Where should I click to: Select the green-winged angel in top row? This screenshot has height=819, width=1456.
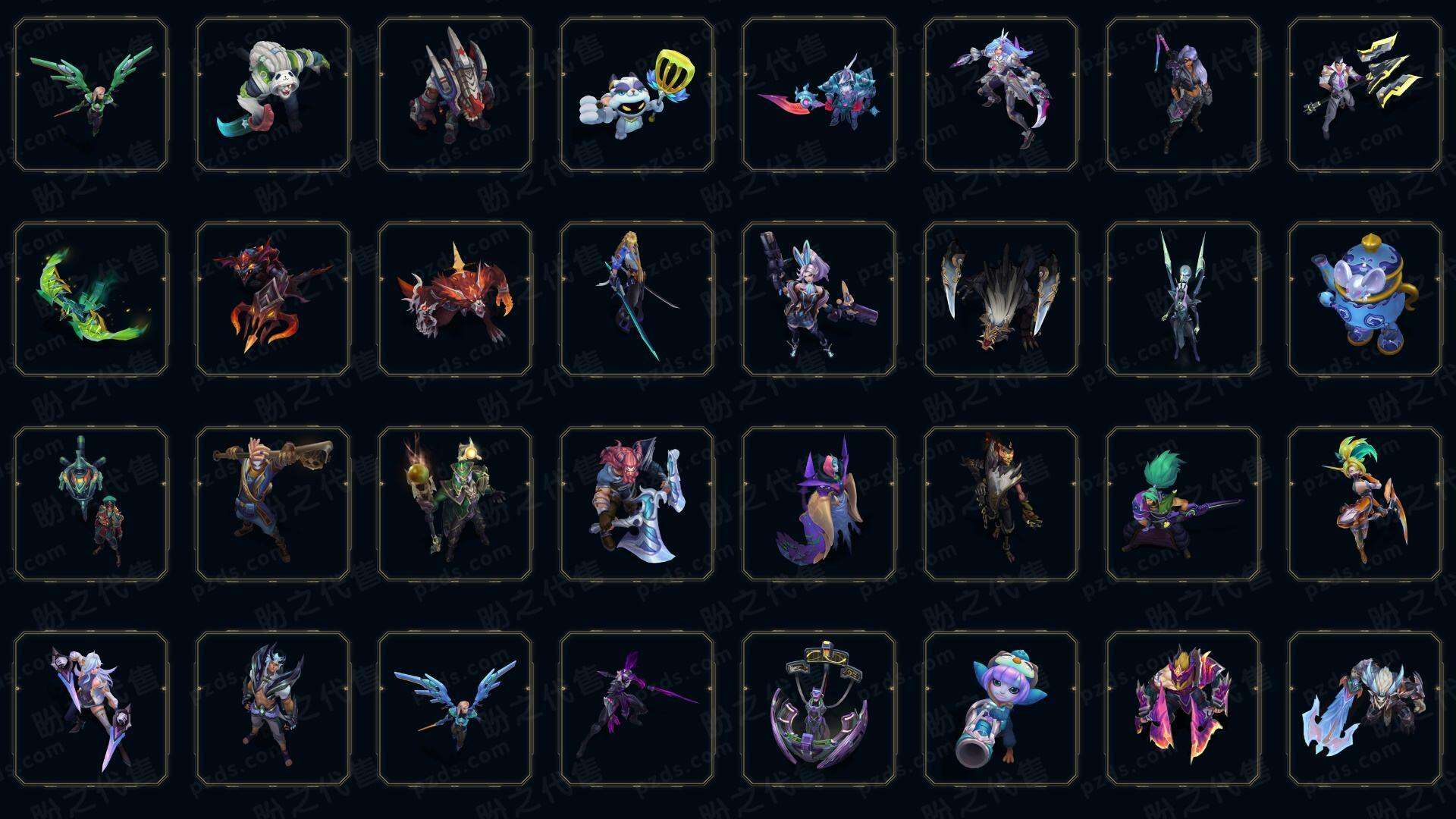(x=91, y=95)
